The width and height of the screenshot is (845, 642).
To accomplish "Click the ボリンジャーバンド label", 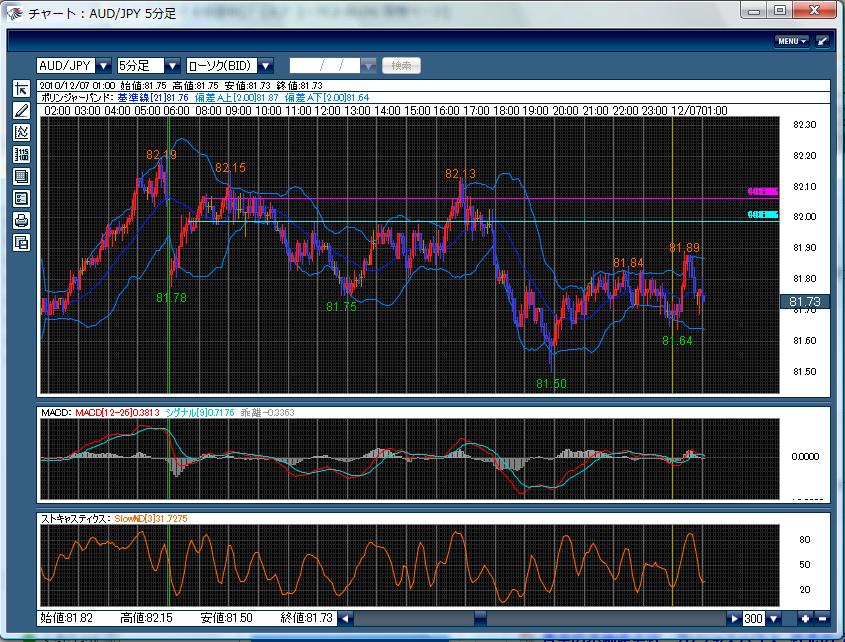I will coord(77,98).
